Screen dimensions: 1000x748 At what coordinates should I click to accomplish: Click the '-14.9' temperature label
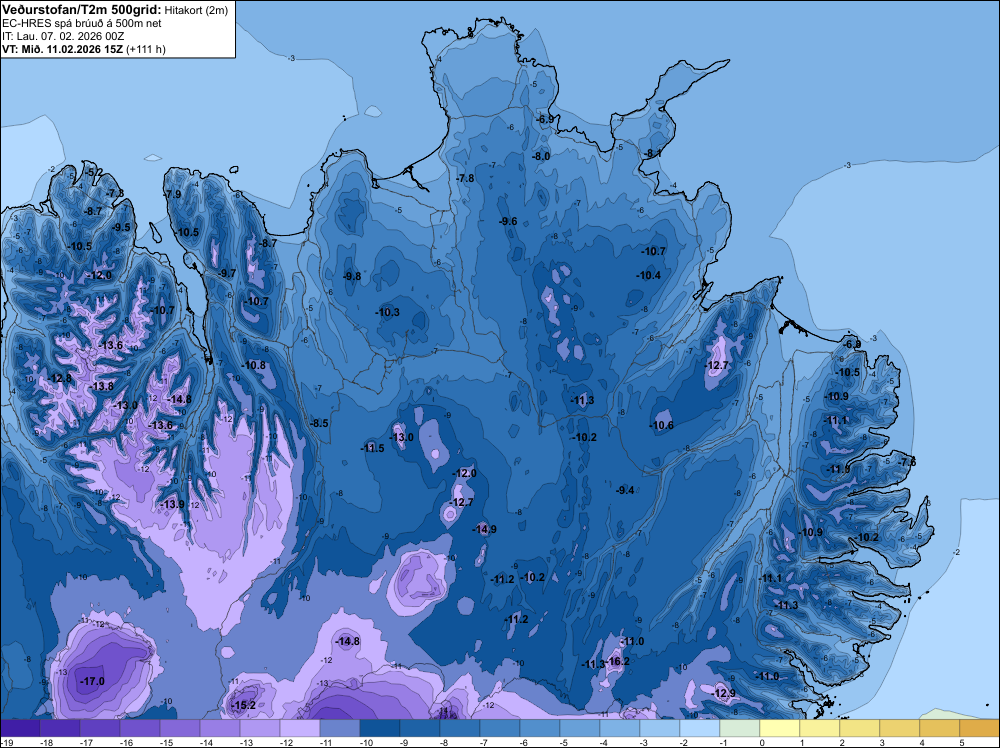484,529
